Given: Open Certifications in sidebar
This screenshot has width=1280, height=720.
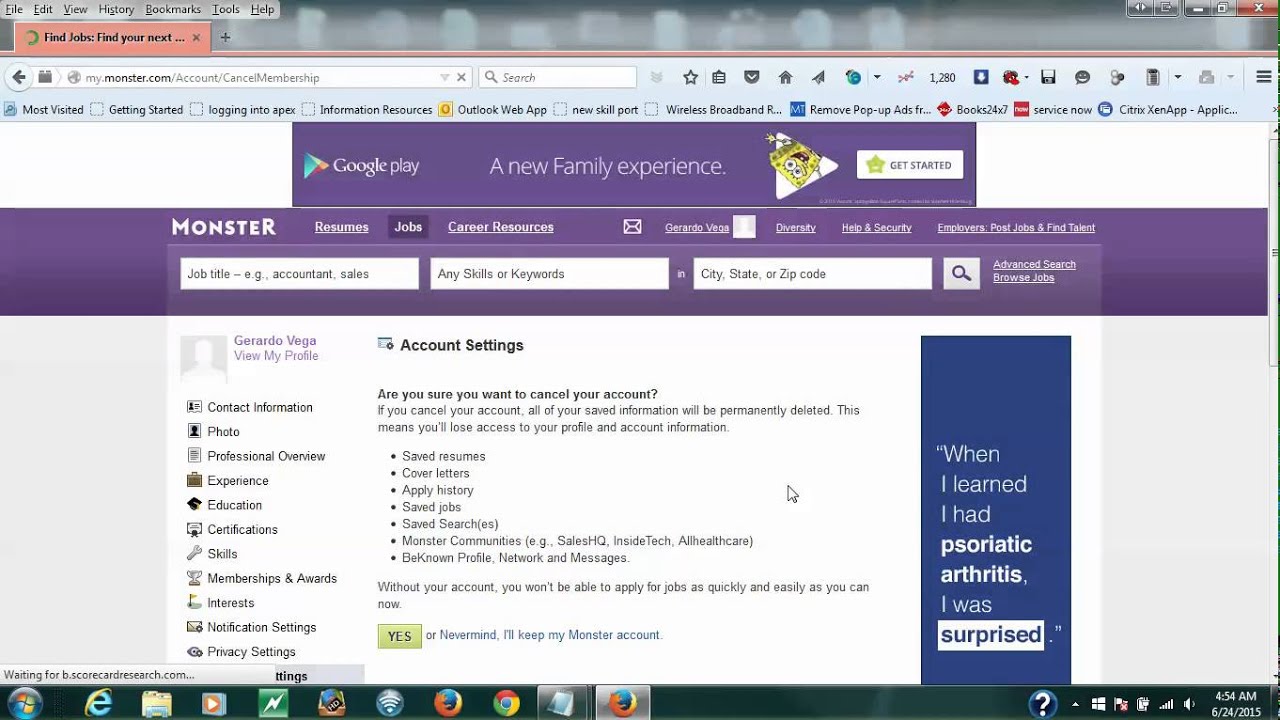Looking at the screenshot, I should point(242,529).
